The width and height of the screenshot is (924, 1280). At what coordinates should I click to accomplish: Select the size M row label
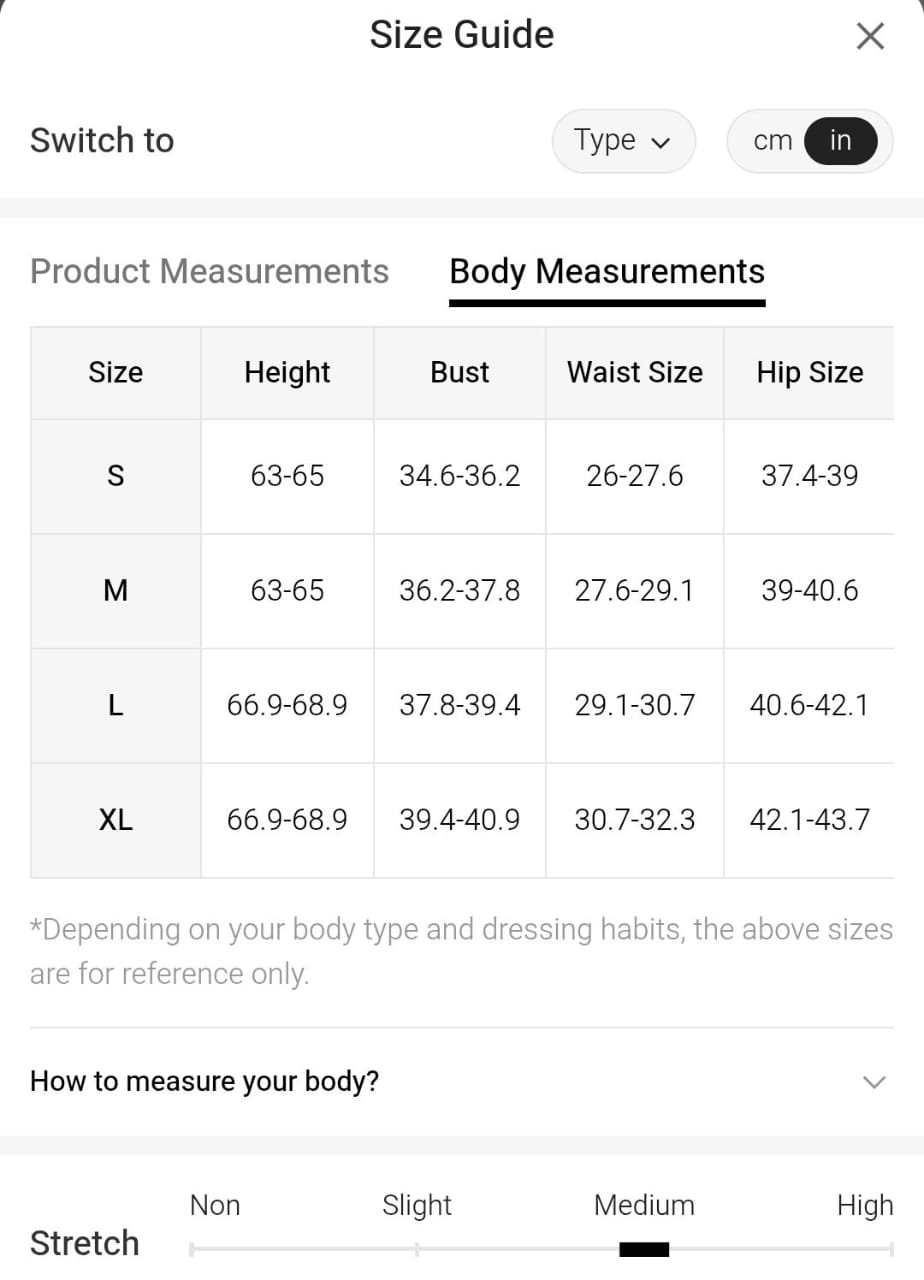pyautogui.click(x=116, y=591)
